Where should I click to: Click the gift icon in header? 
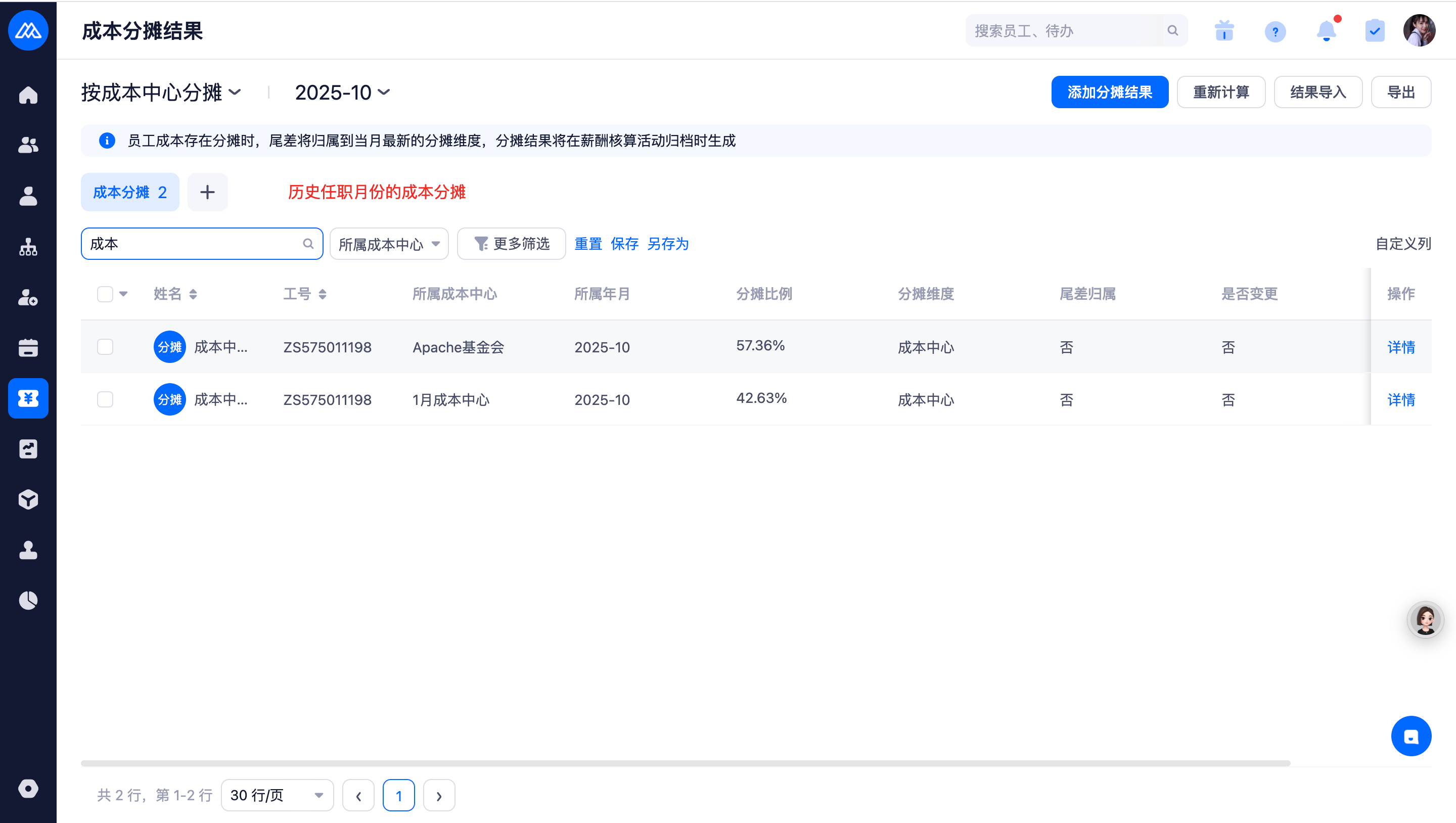point(1224,30)
